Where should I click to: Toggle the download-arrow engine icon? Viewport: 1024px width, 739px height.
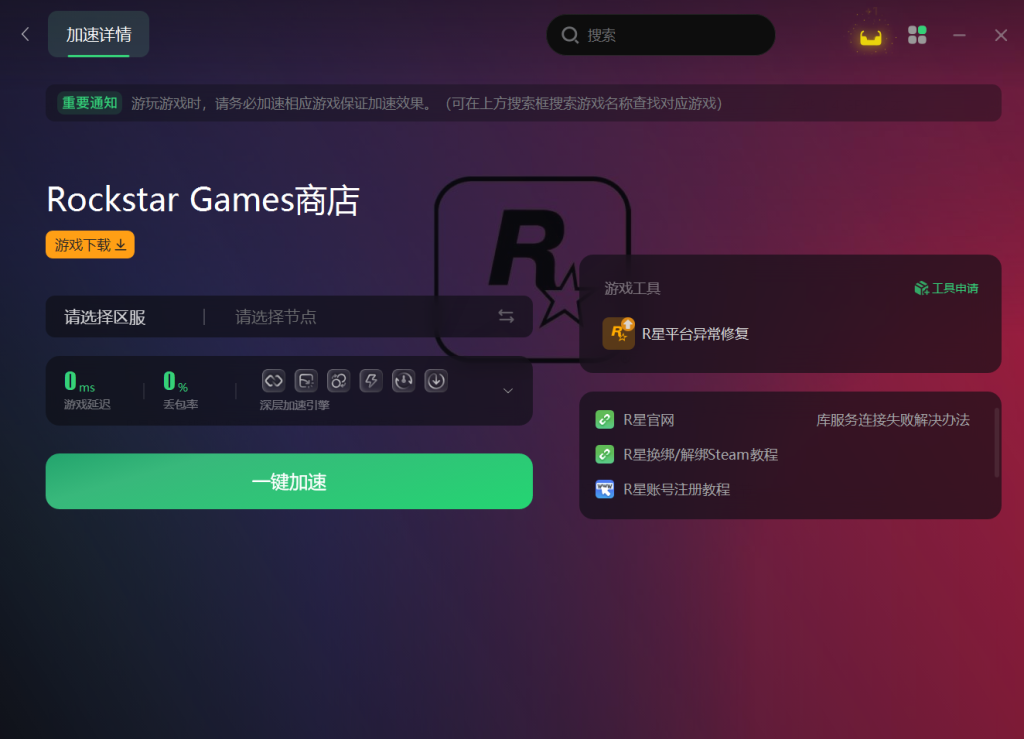click(436, 381)
